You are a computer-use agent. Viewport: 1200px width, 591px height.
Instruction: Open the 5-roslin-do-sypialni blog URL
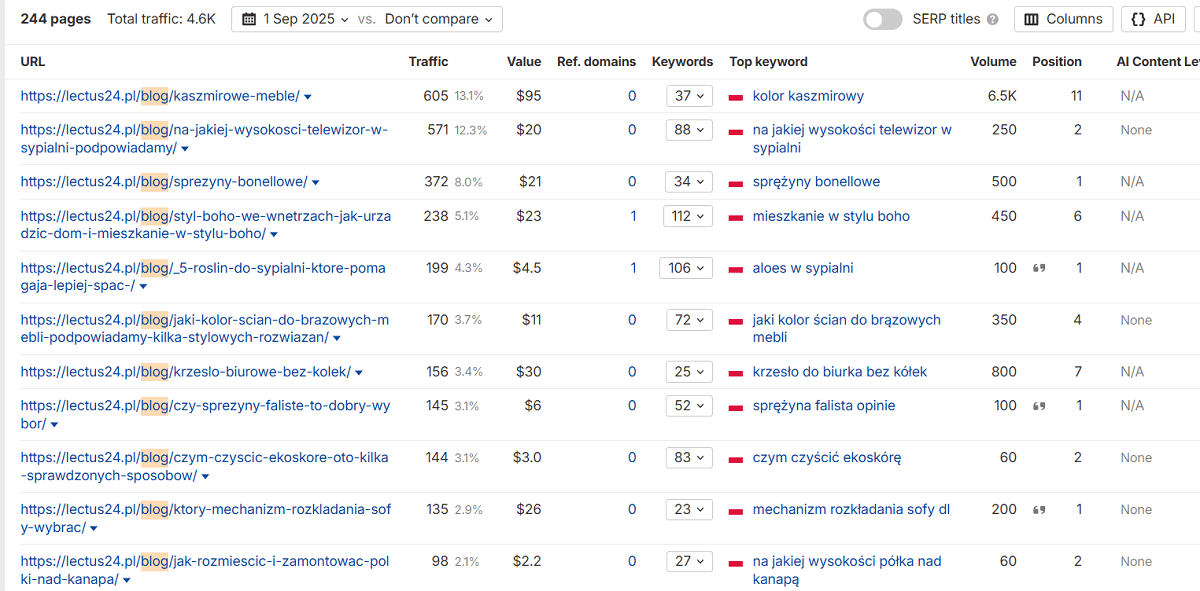tap(203, 277)
